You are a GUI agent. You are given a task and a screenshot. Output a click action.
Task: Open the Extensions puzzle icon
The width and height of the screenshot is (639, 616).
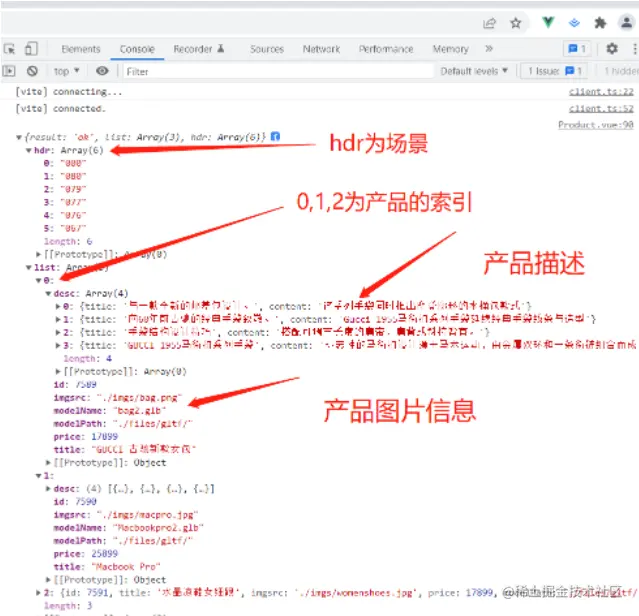coord(600,23)
